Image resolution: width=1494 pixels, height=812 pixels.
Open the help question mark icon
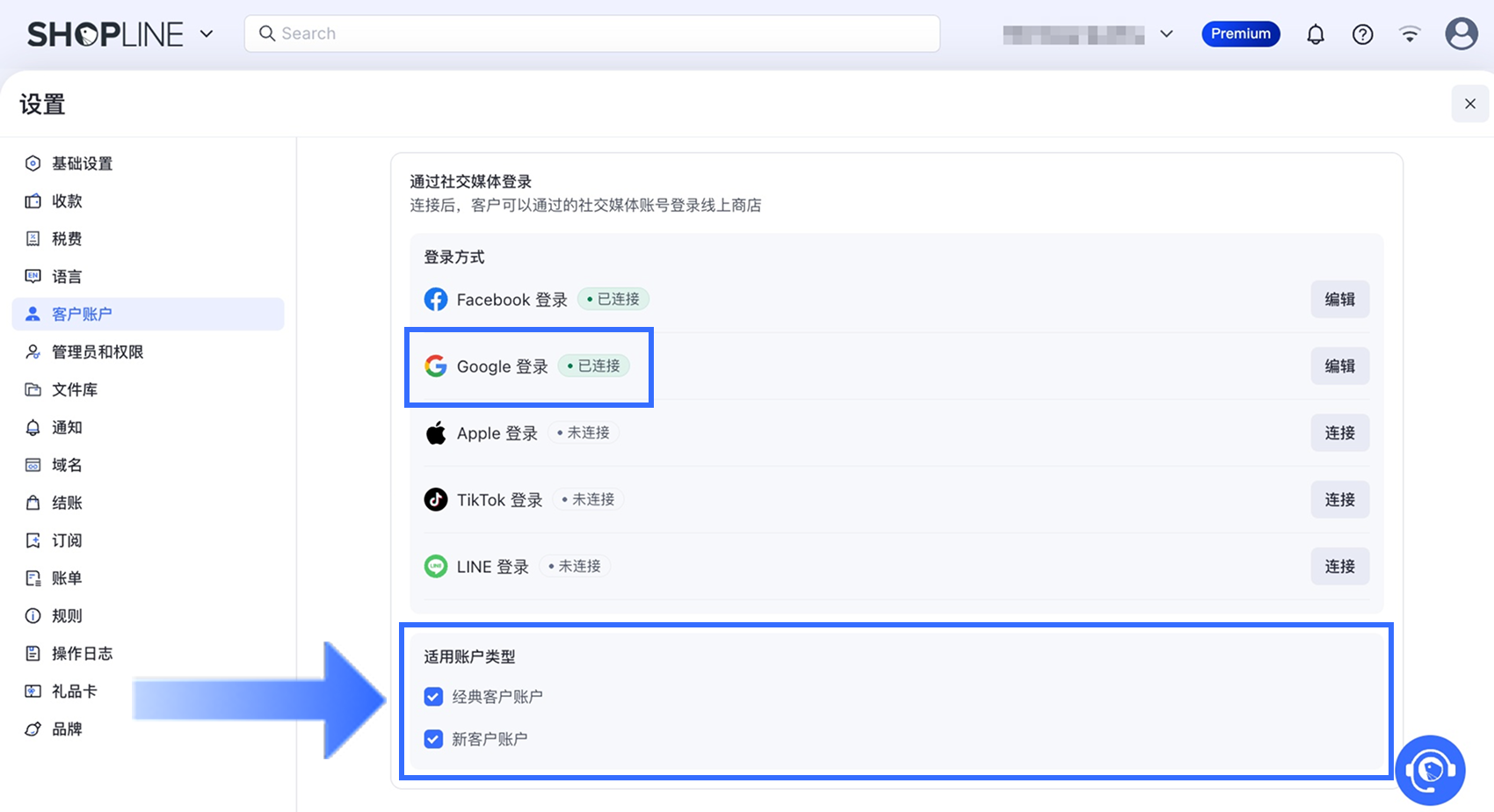tap(1362, 34)
